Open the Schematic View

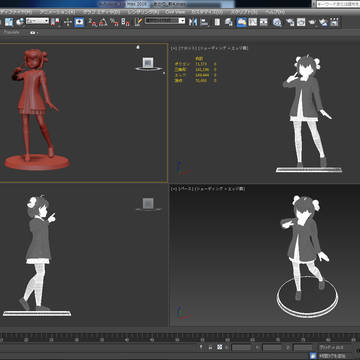coord(264,22)
